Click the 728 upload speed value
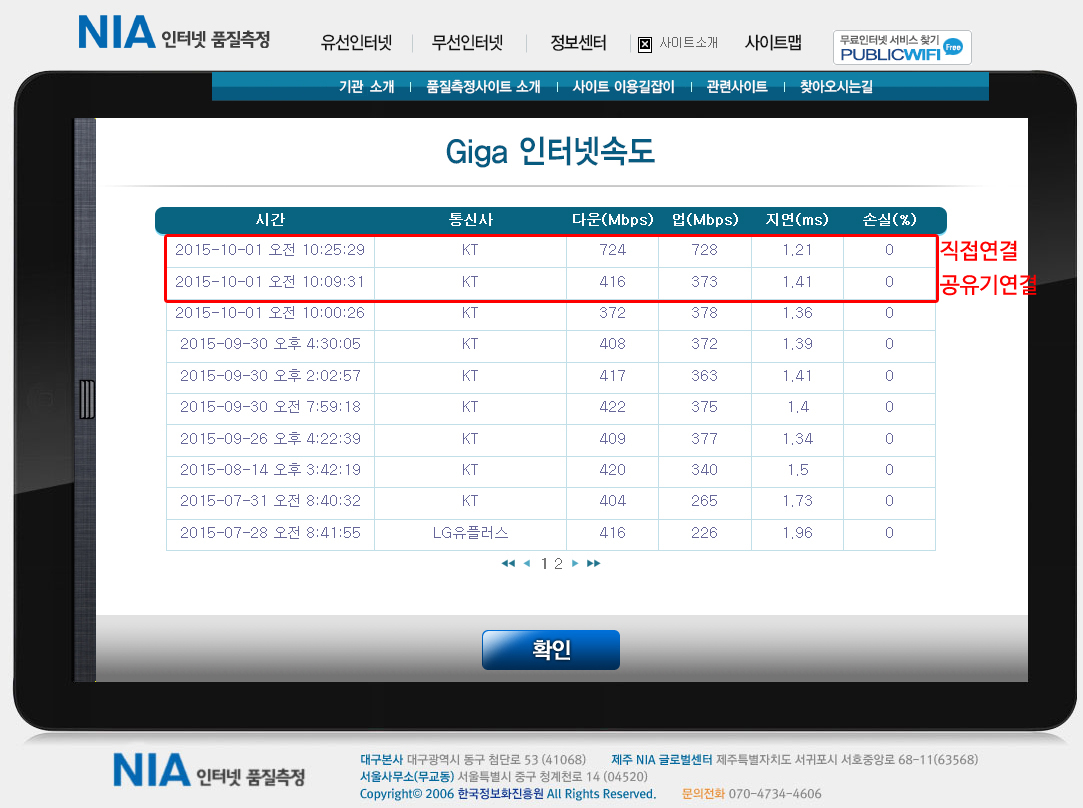1083x808 pixels. tap(705, 250)
